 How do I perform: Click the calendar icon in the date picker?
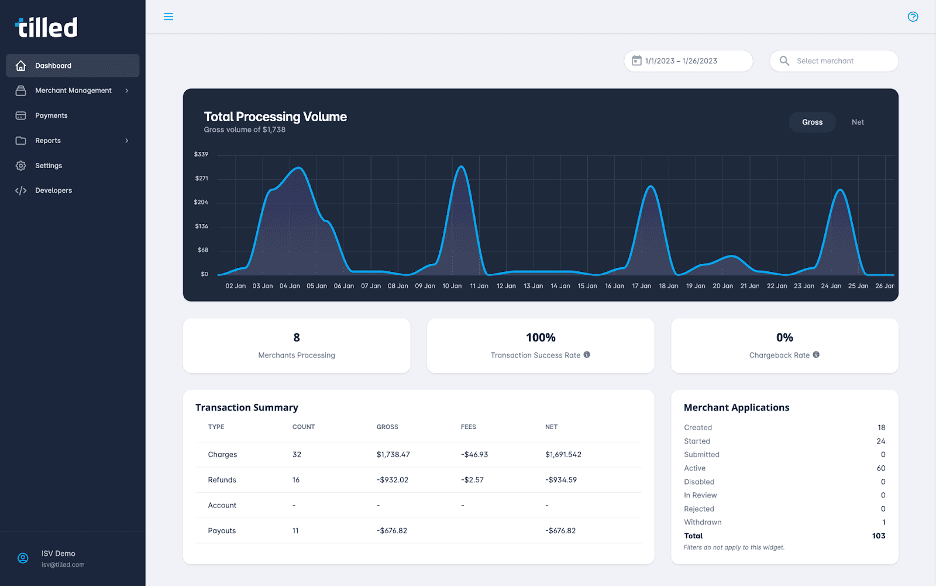click(637, 60)
